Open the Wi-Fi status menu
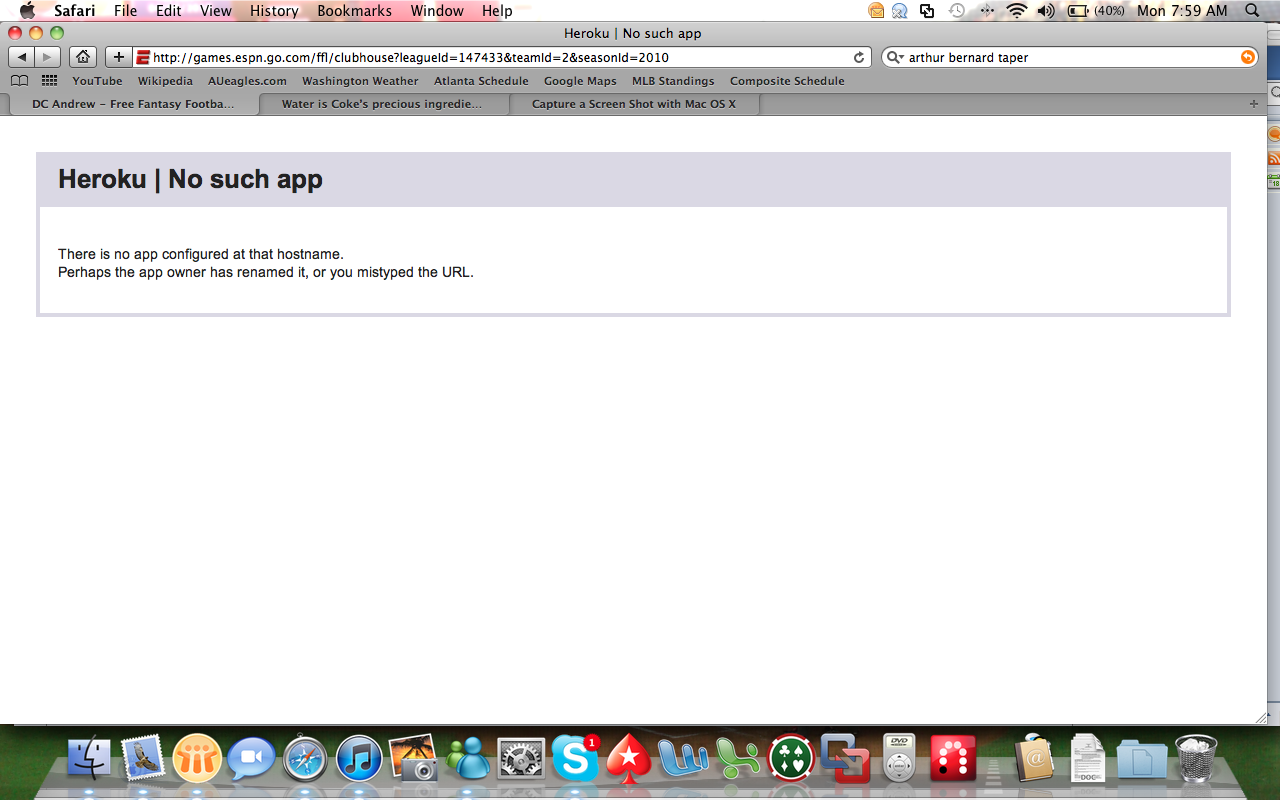 click(1017, 11)
